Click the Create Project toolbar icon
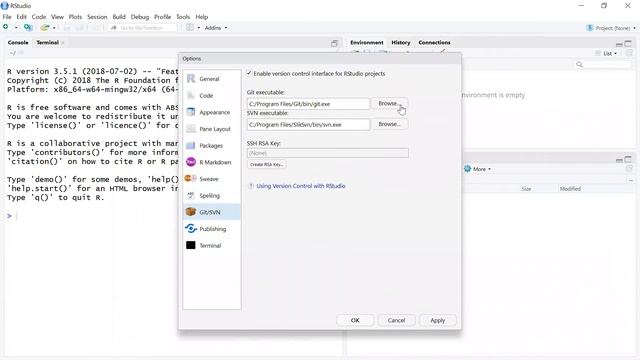The height and width of the screenshot is (360, 640). [x=28, y=27]
